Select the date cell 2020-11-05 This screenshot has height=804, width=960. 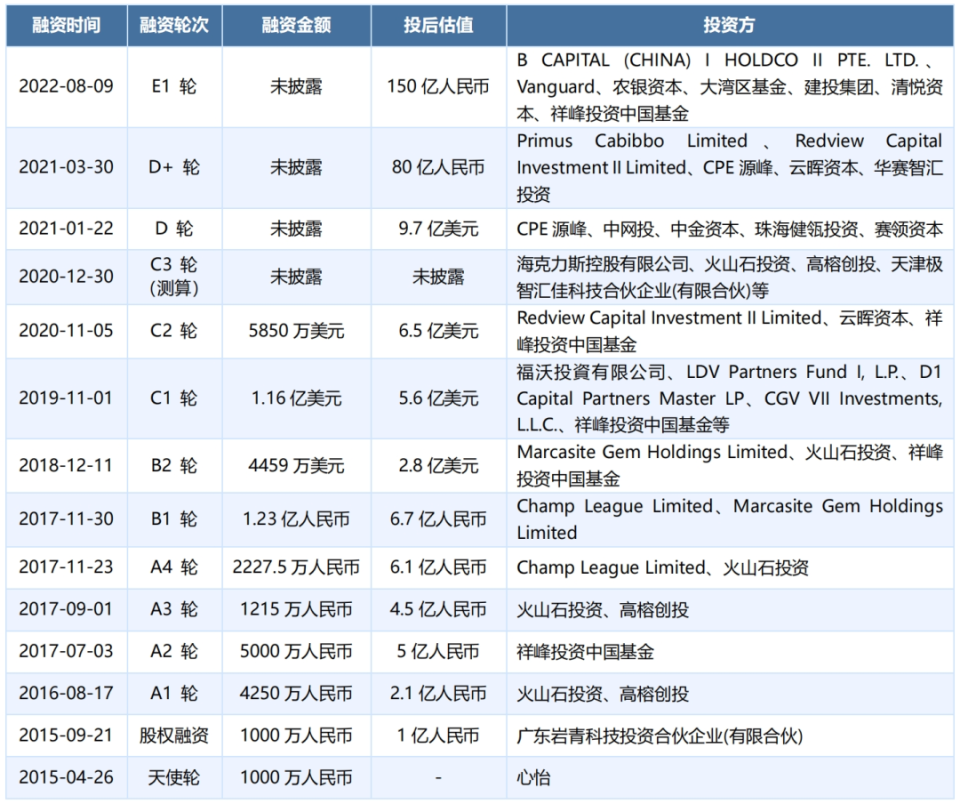pos(67,331)
